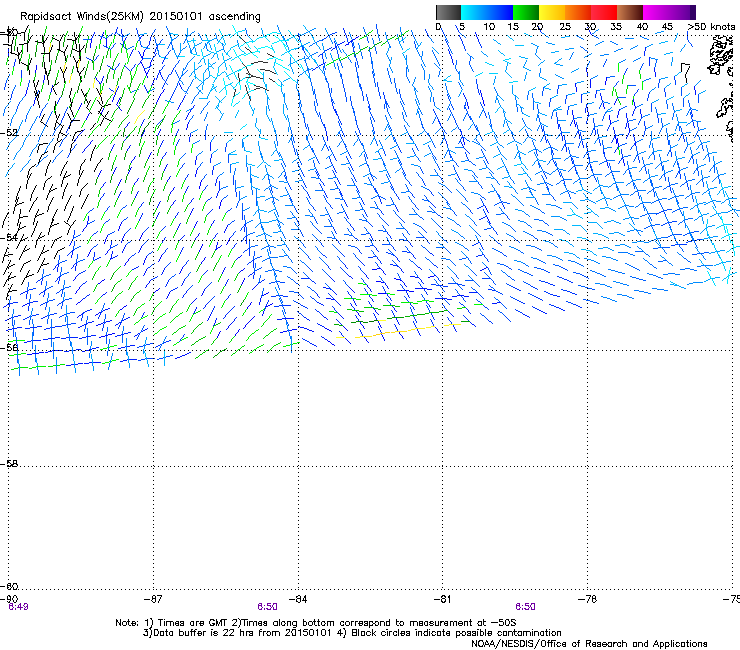This screenshot has height=650, width=740.
Task: Click the '-78' longitude axis label
Action: (587, 599)
